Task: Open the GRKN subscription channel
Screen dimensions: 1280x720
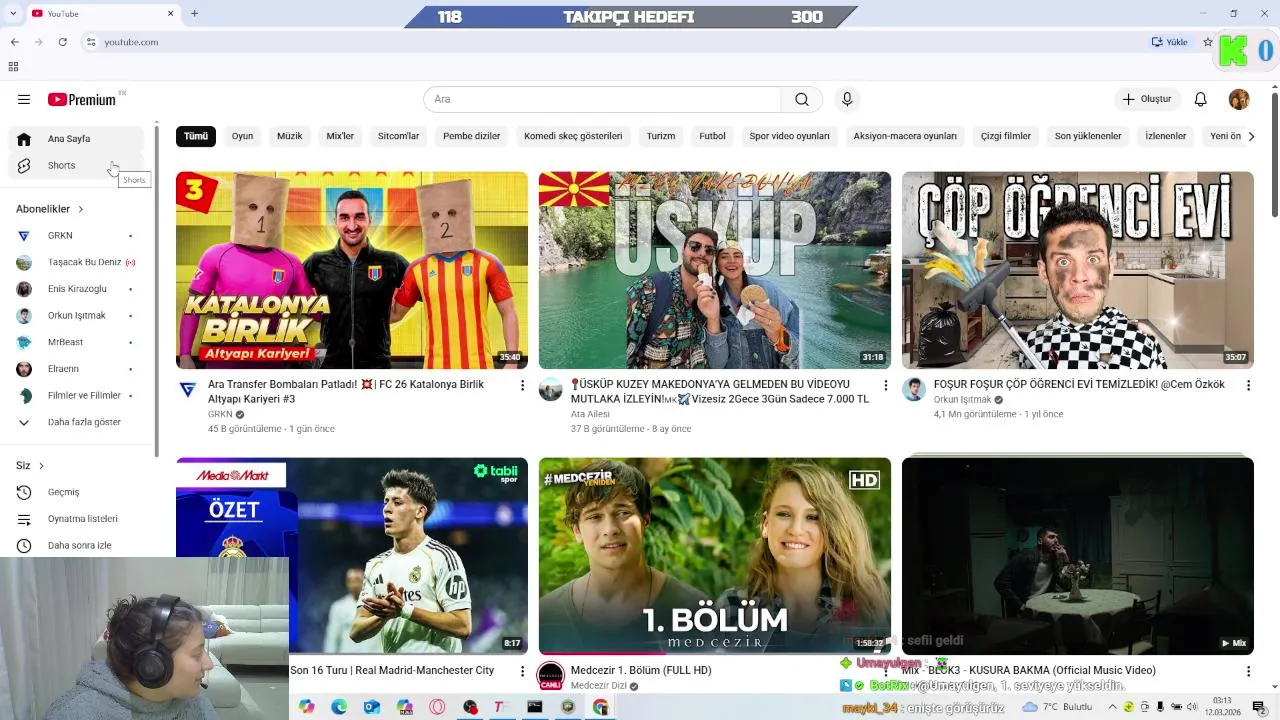Action: point(75,235)
